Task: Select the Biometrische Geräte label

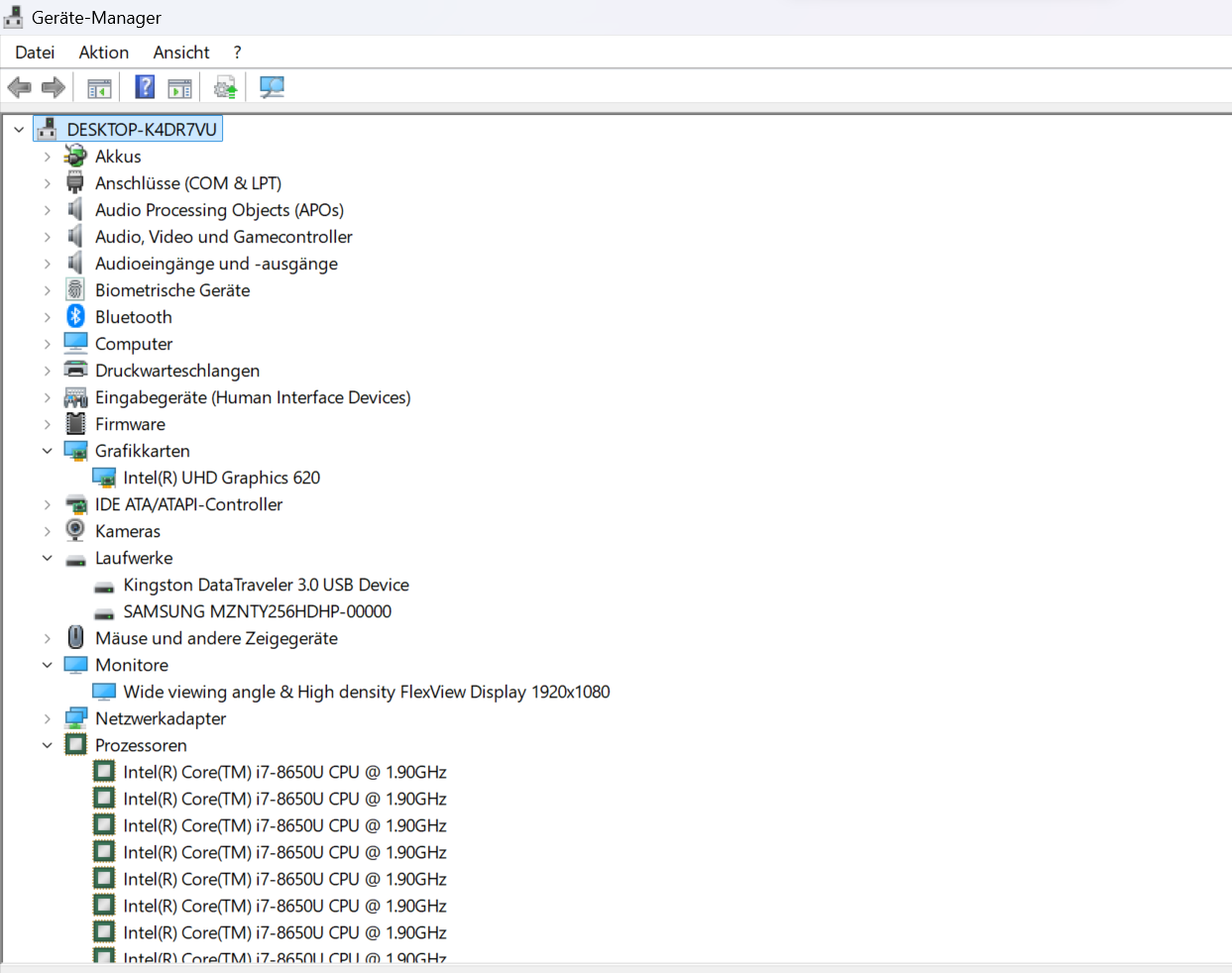Action: (172, 290)
